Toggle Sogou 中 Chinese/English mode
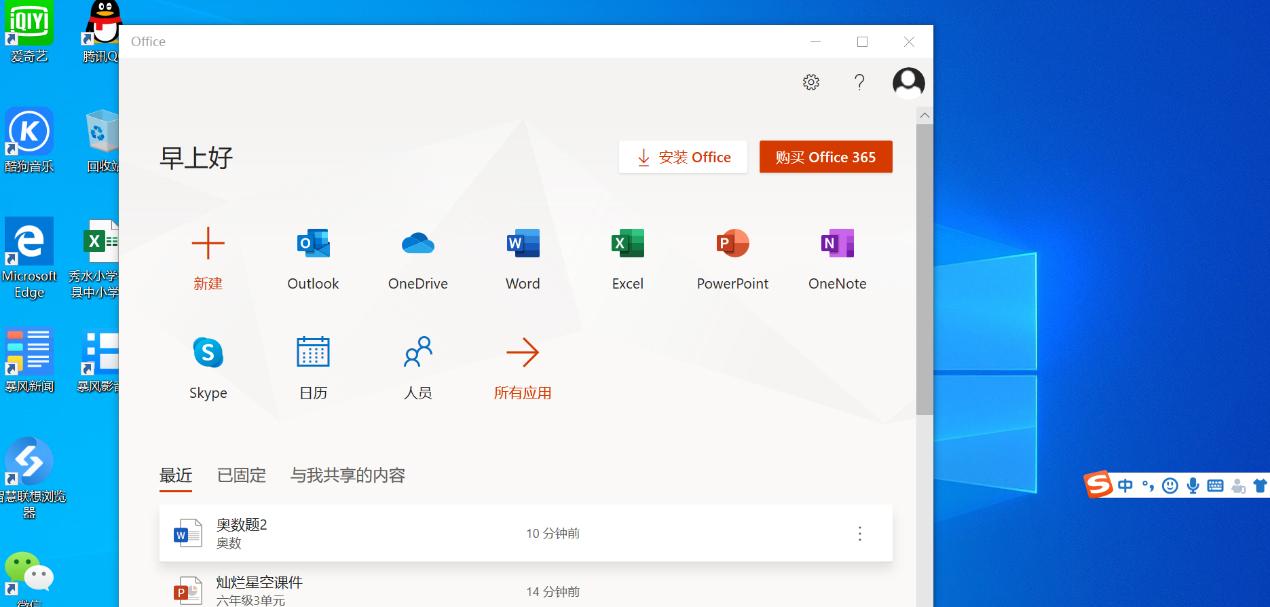This screenshot has width=1270, height=607. [x=1126, y=485]
